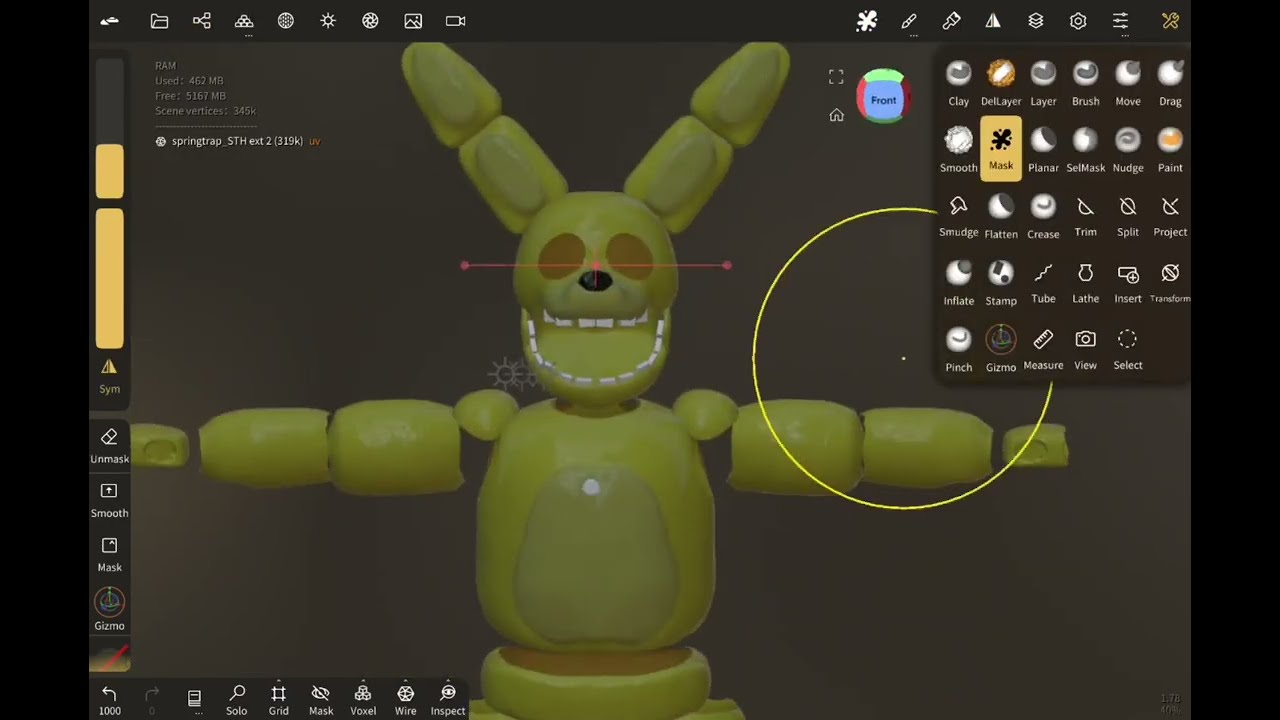Select the Layer brush tool
Image resolution: width=1280 pixels, height=720 pixels.
(1043, 84)
